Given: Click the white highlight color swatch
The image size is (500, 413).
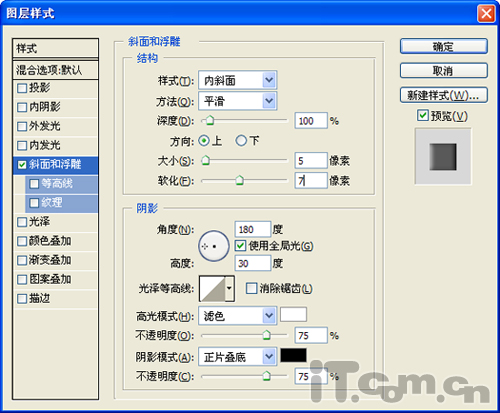Looking at the screenshot, I should click(x=293, y=314).
